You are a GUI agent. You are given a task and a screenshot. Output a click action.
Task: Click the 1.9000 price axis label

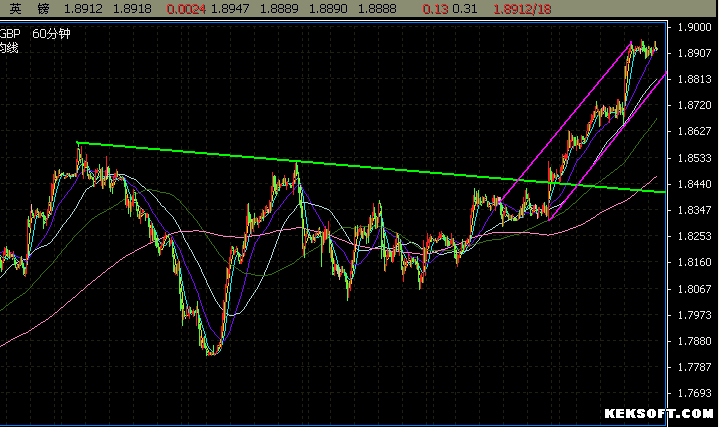(x=695, y=28)
